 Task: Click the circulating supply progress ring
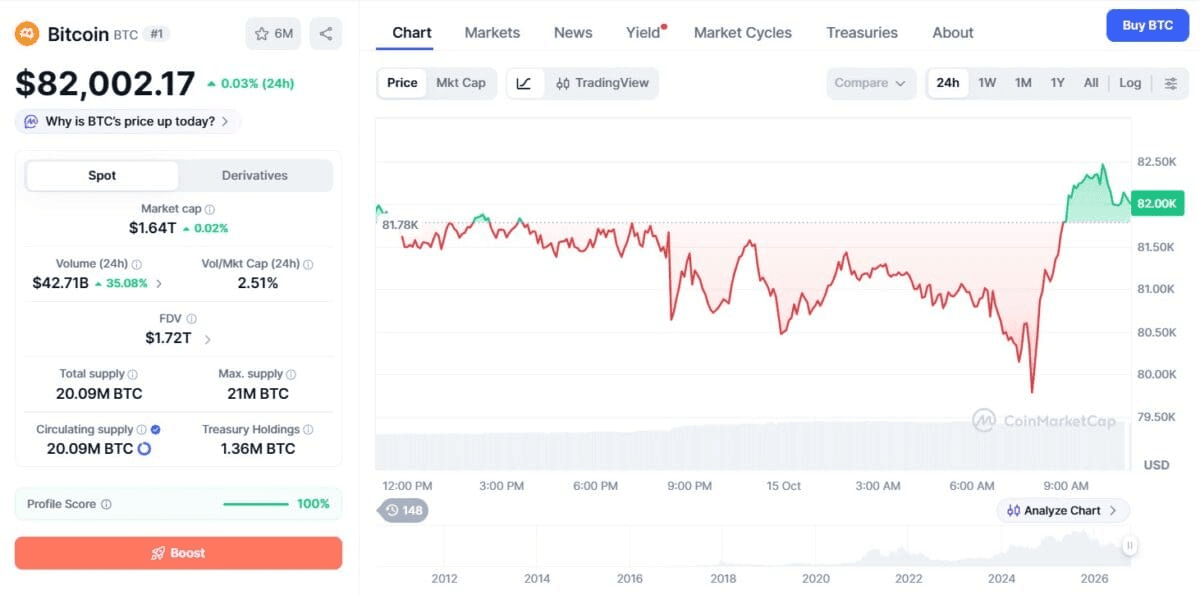pos(144,449)
